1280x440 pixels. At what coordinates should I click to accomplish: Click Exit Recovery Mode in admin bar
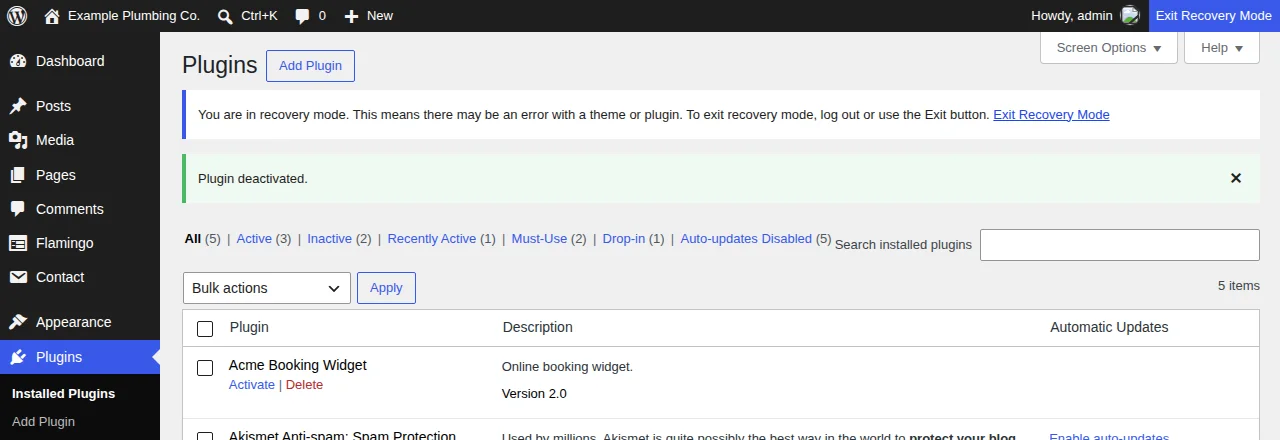(1214, 16)
